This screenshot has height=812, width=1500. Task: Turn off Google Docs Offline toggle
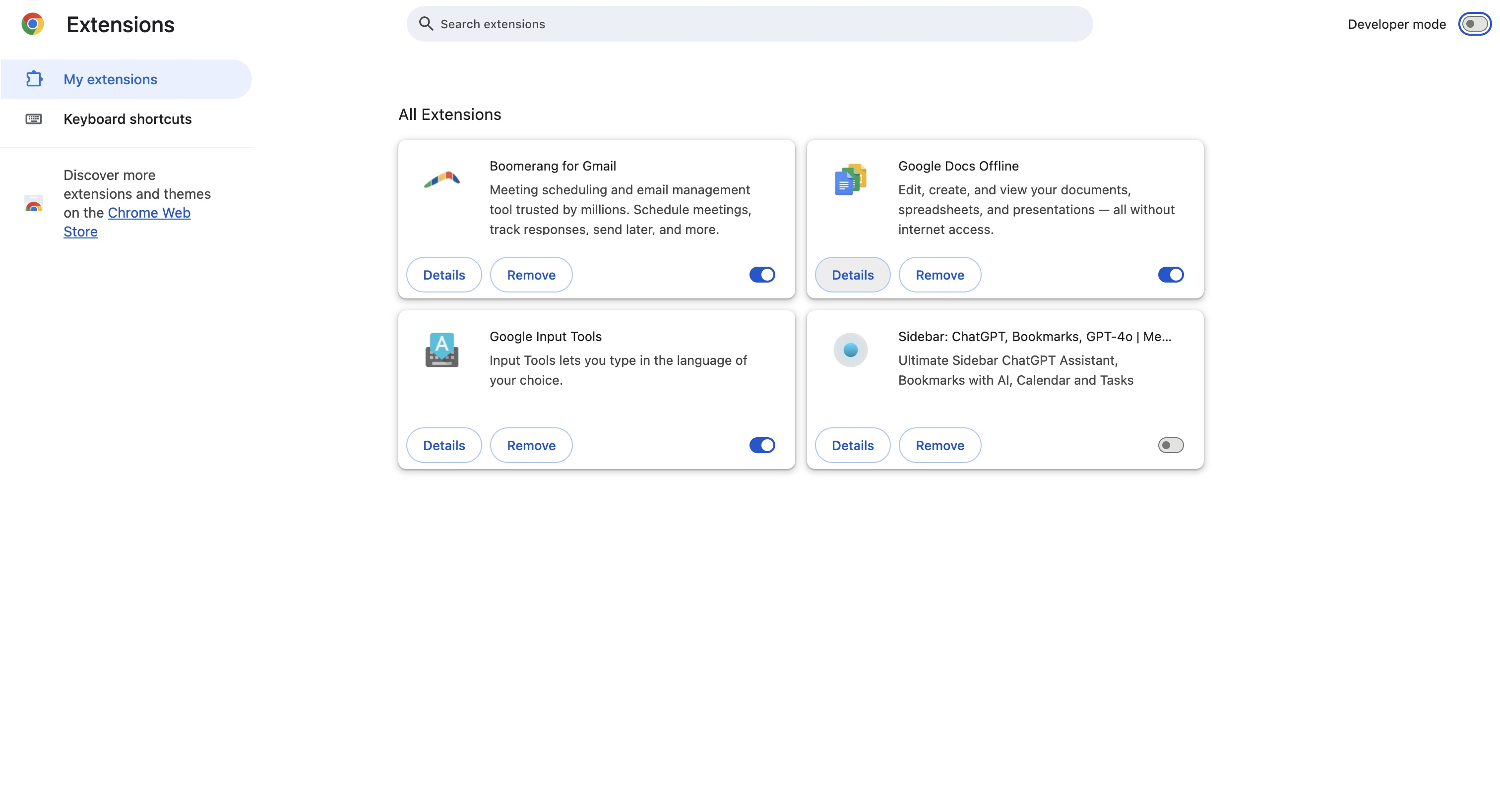coord(1171,275)
